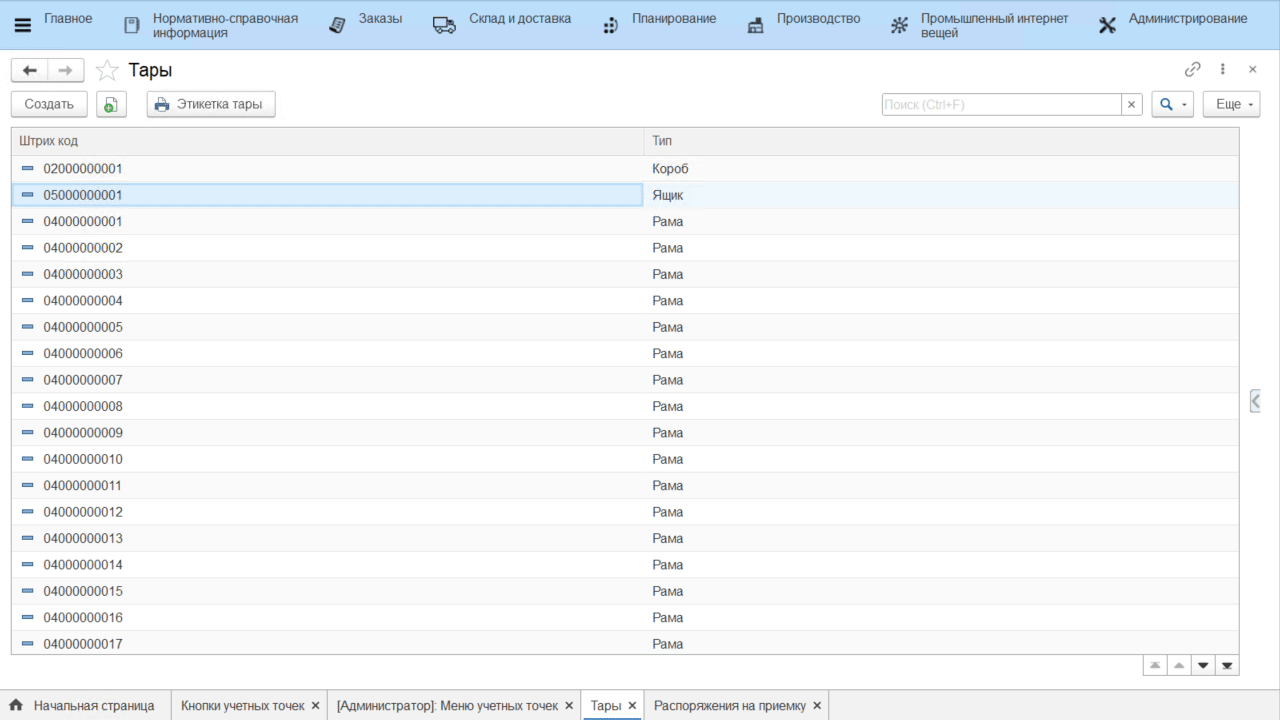Clear the search field with the X icon
This screenshot has height=720, width=1280.
click(x=1132, y=104)
